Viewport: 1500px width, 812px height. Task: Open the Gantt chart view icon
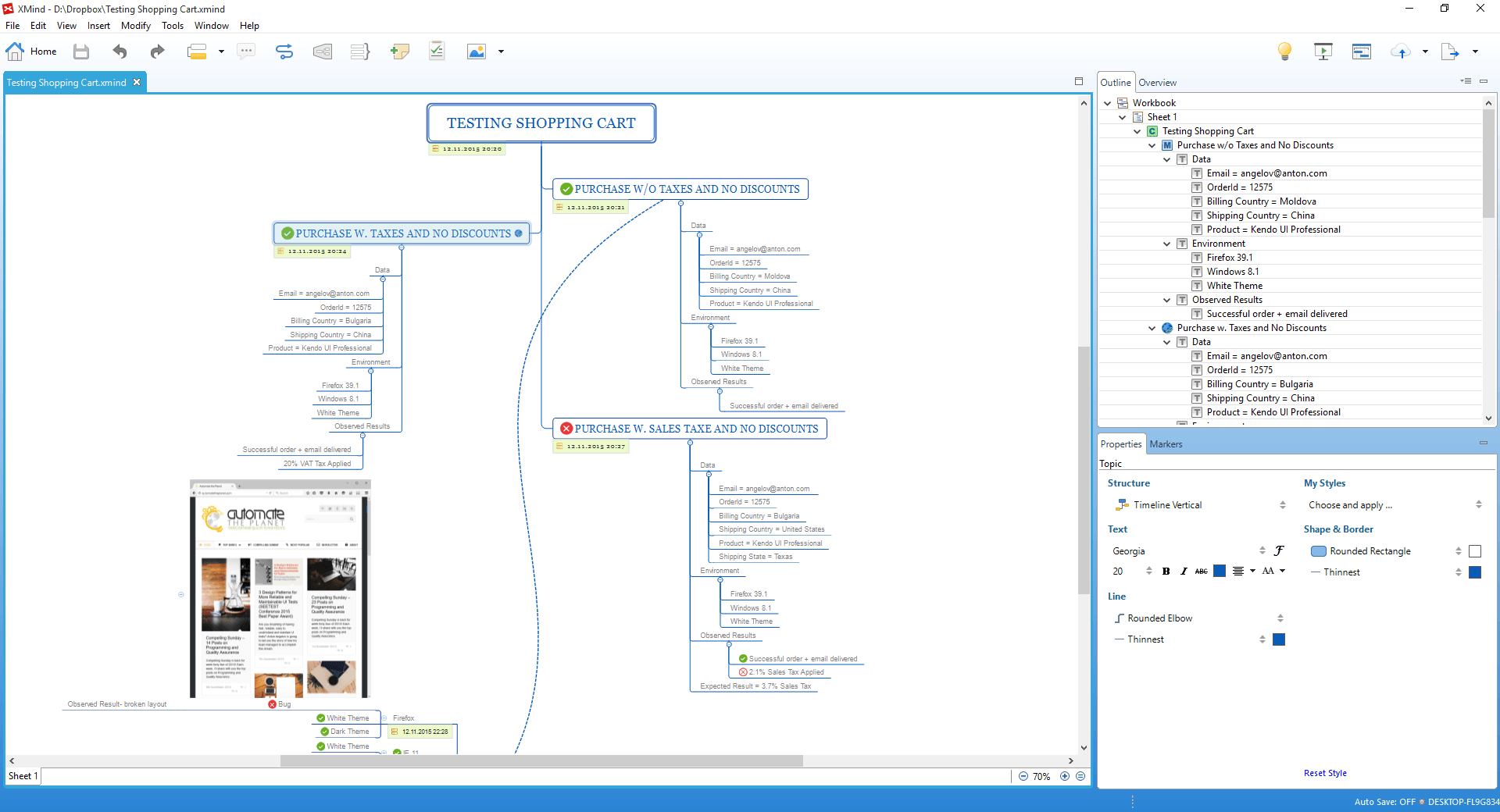click(1362, 52)
